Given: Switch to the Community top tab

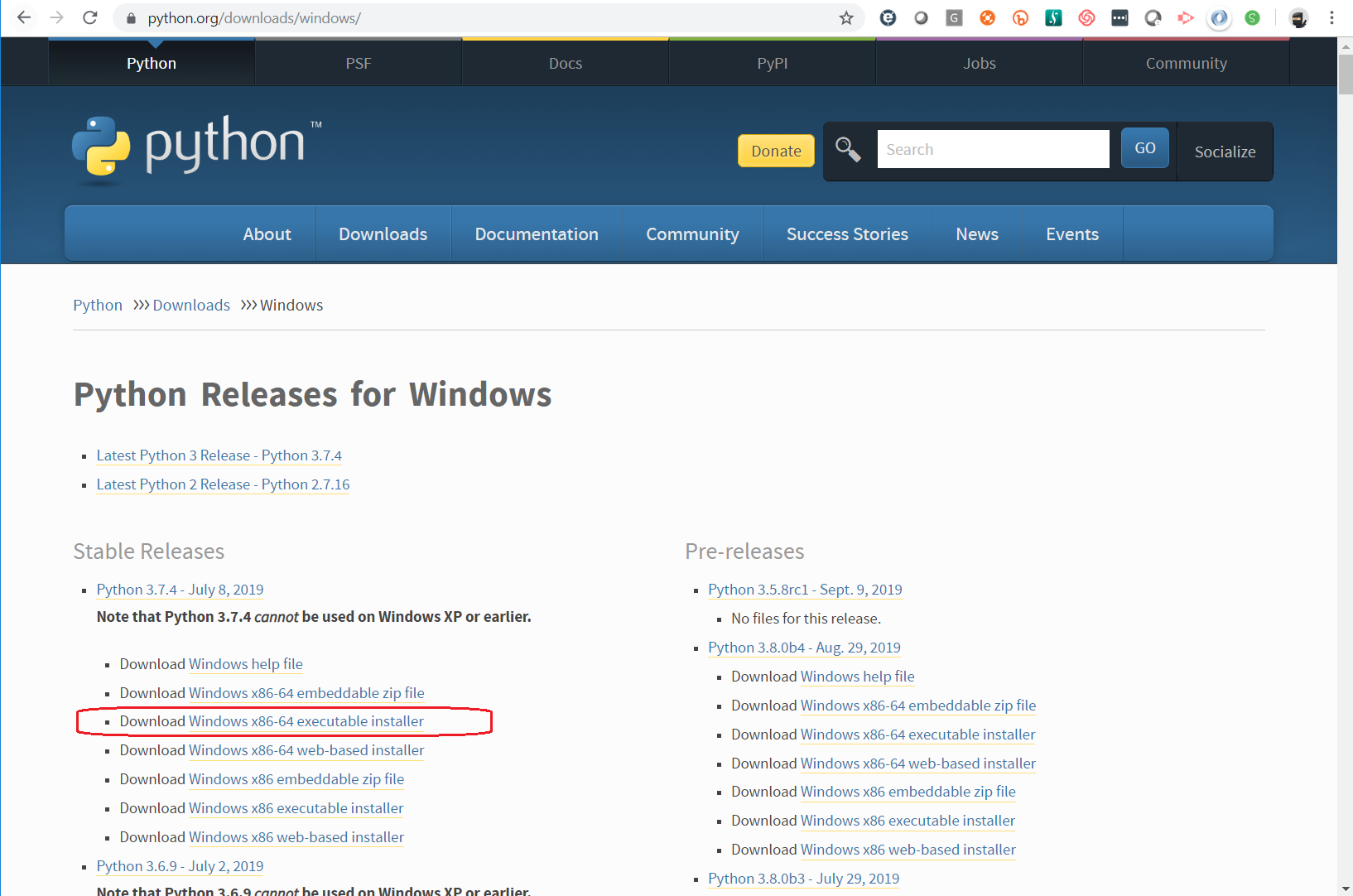Looking at the screenshot, I should click(x=1187, y=63).
